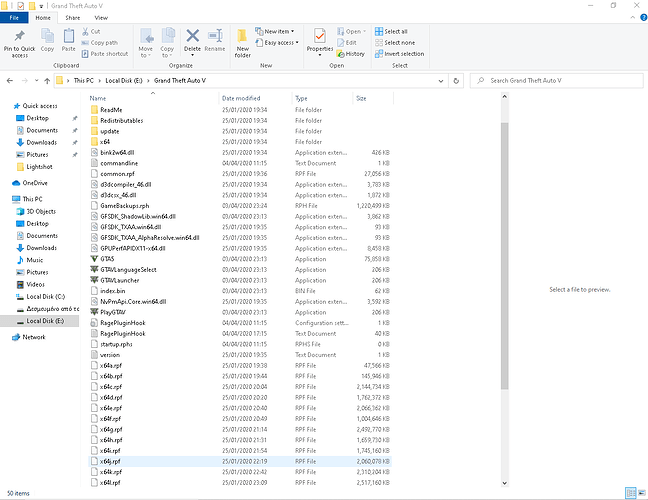
Task: Switch to the View ribbon tab
Action: coord(101,18)
